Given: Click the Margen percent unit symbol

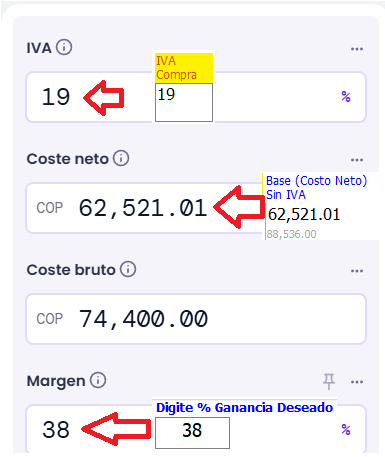Looking at the screenshot, I should pos(346,430).
